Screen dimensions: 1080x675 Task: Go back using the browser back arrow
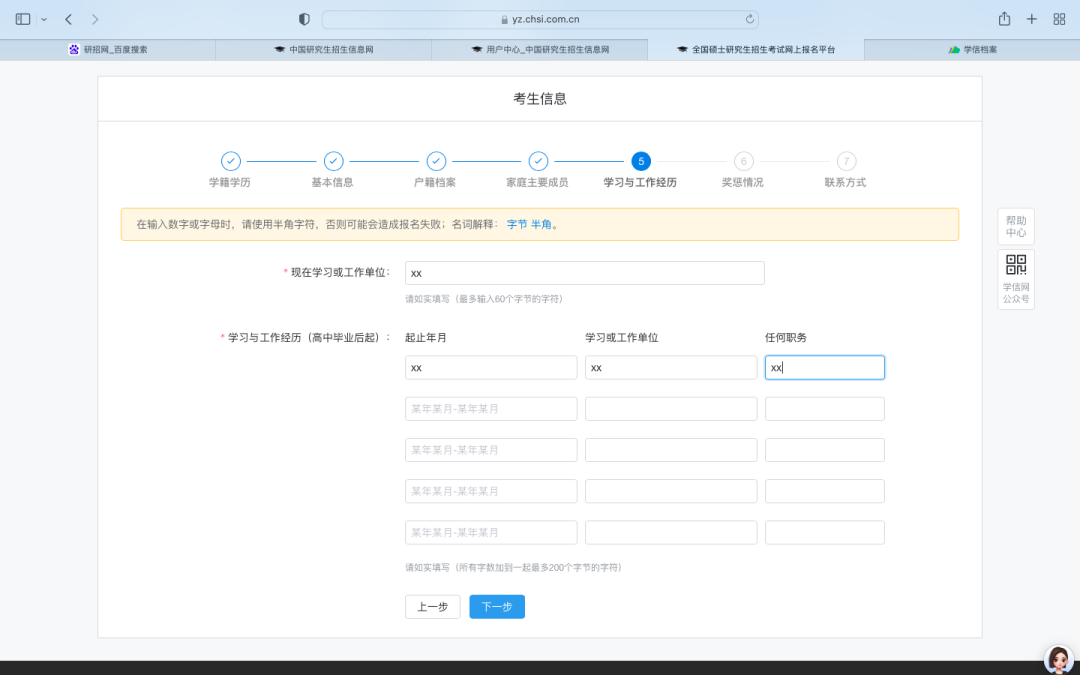[x=68, y=19]
